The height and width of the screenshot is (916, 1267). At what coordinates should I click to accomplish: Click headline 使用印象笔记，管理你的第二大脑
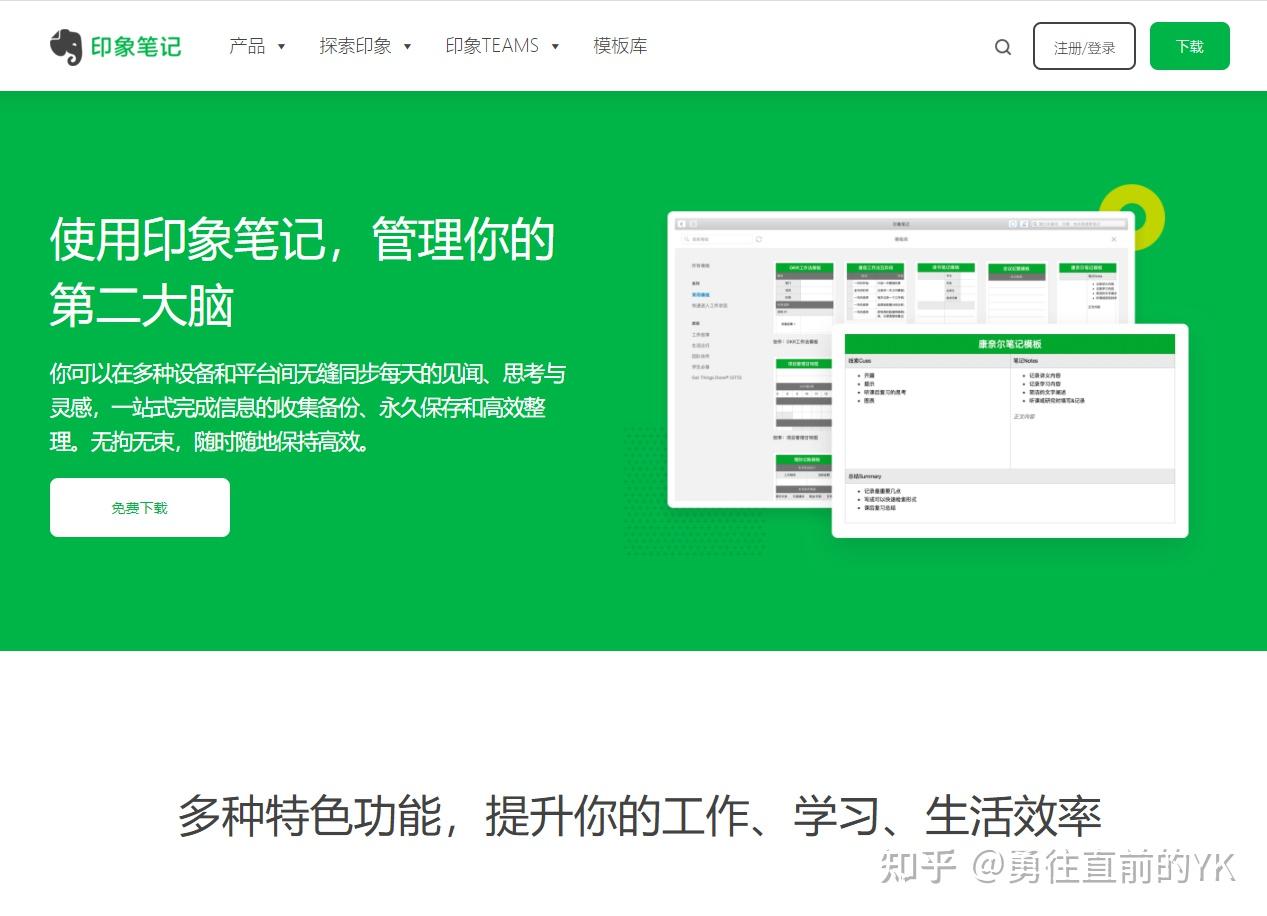pyautogui.click(x=302, y=271)
